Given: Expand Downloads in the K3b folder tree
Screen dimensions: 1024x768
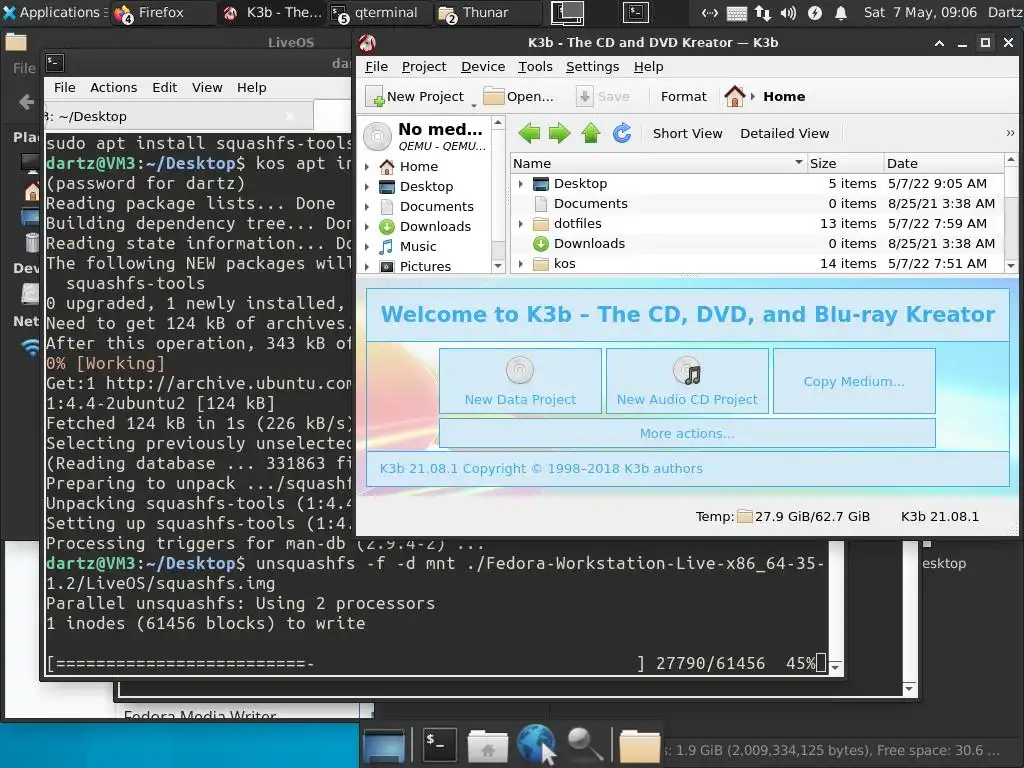Looking at the screenshot, I should (367, 227).
